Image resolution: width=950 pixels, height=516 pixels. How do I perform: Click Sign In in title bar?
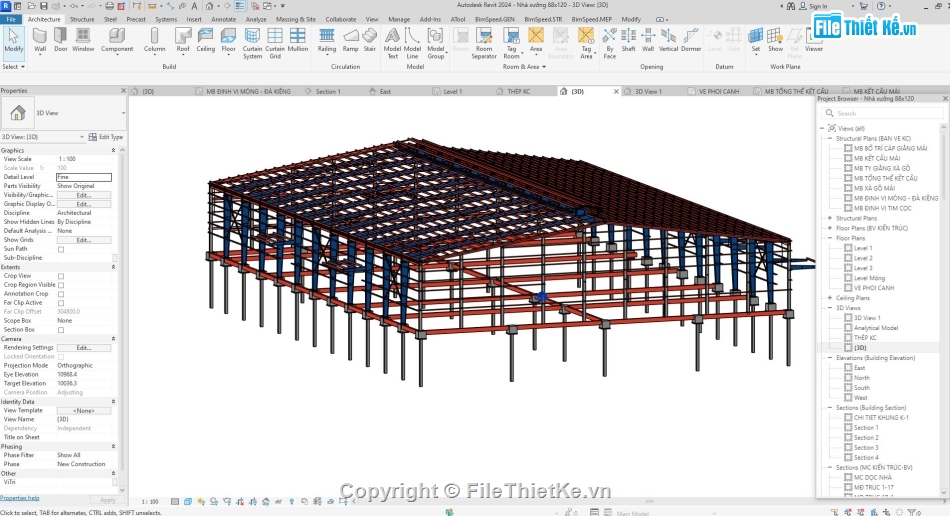coord(813,6)
